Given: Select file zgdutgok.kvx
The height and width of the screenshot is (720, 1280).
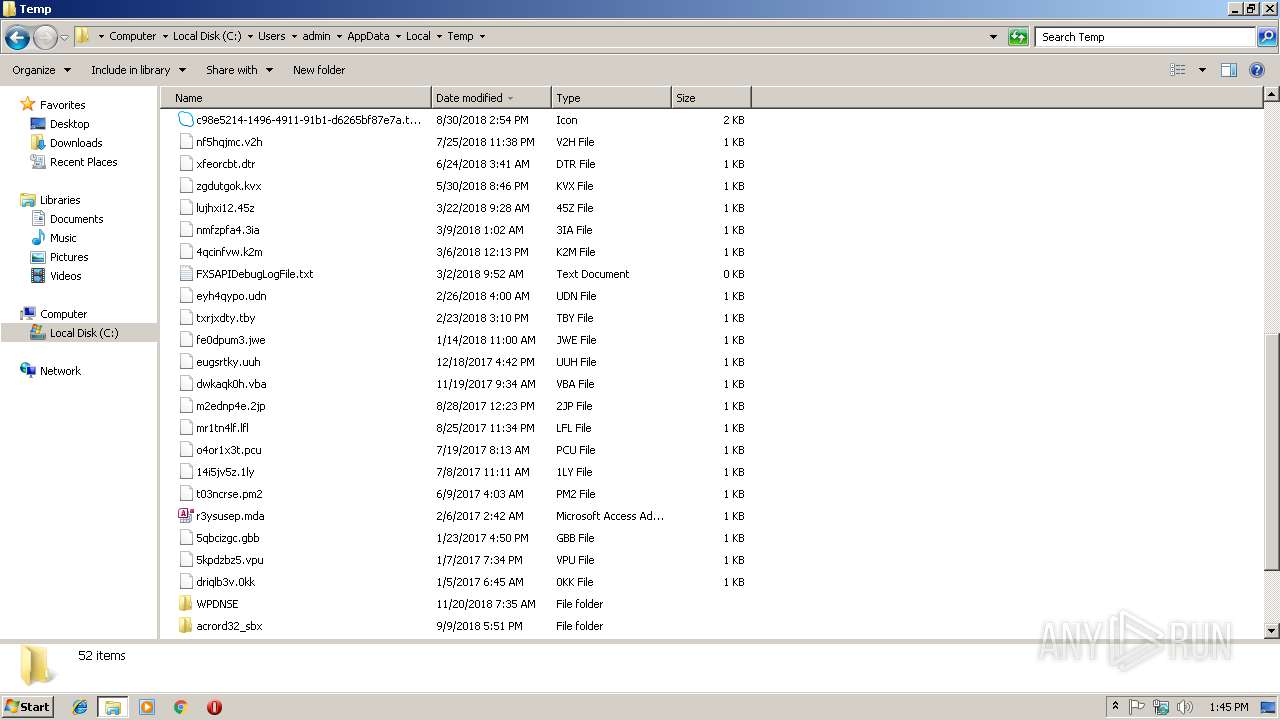Looking at the screenshot, I should coord(228,186).
